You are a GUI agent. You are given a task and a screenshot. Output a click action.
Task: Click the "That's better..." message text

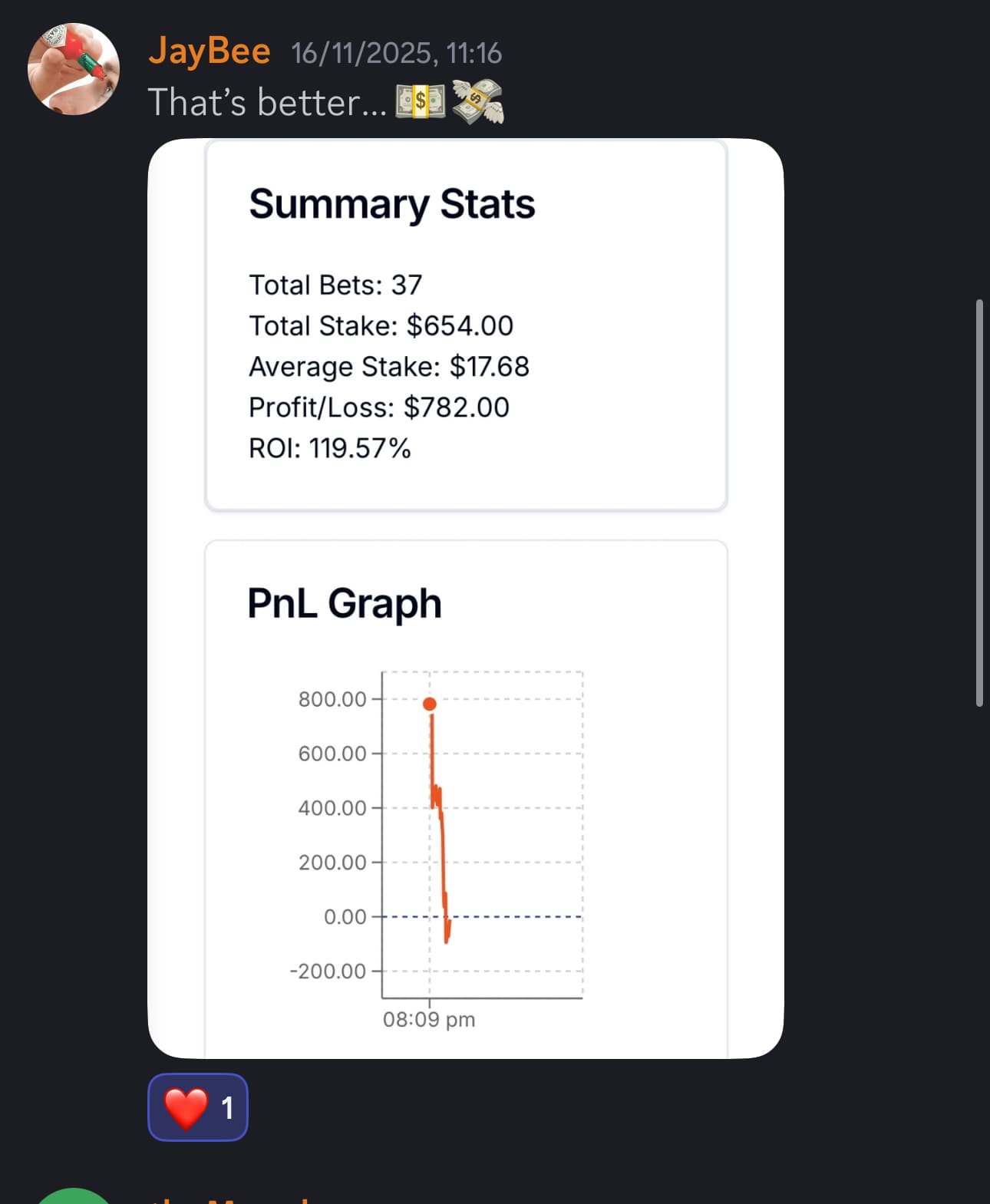tap(267, 103)
